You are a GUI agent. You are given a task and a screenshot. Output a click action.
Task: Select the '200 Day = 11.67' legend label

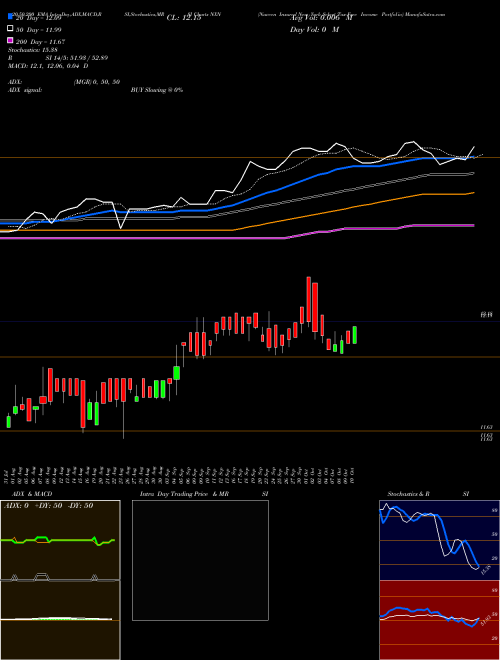(40, 42)
